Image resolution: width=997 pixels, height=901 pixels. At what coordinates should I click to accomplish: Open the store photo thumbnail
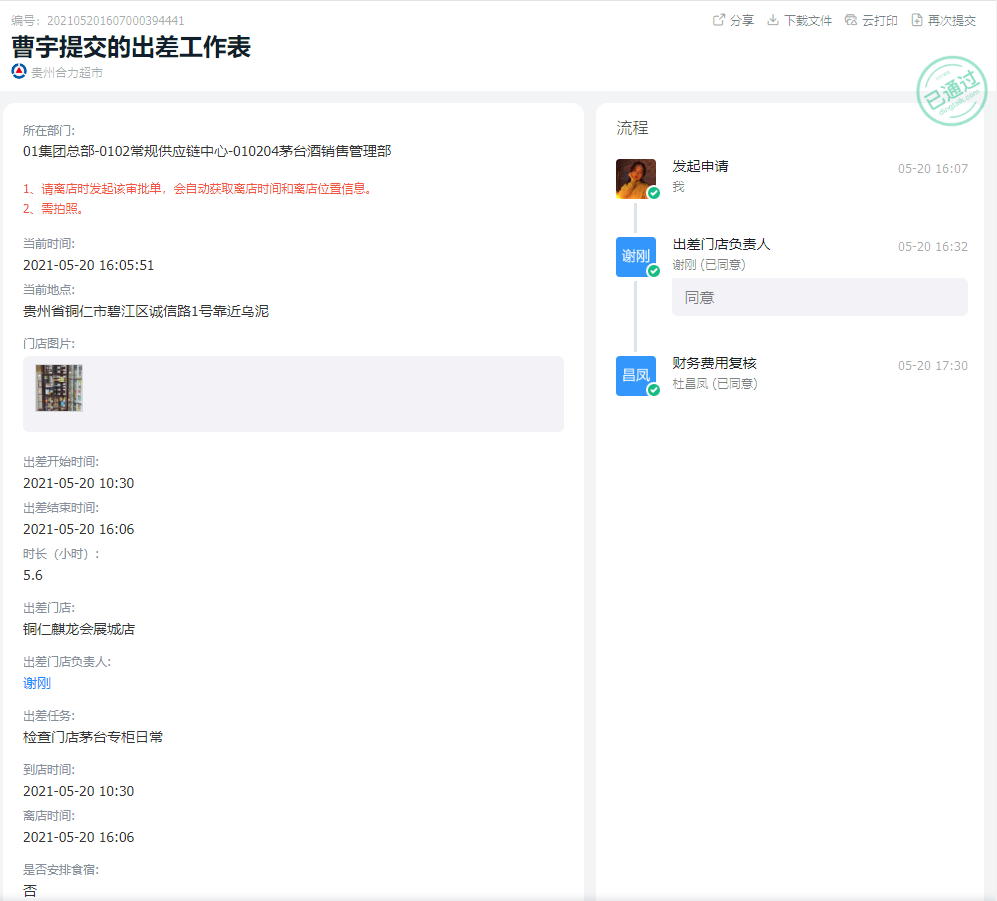point(59,388)
